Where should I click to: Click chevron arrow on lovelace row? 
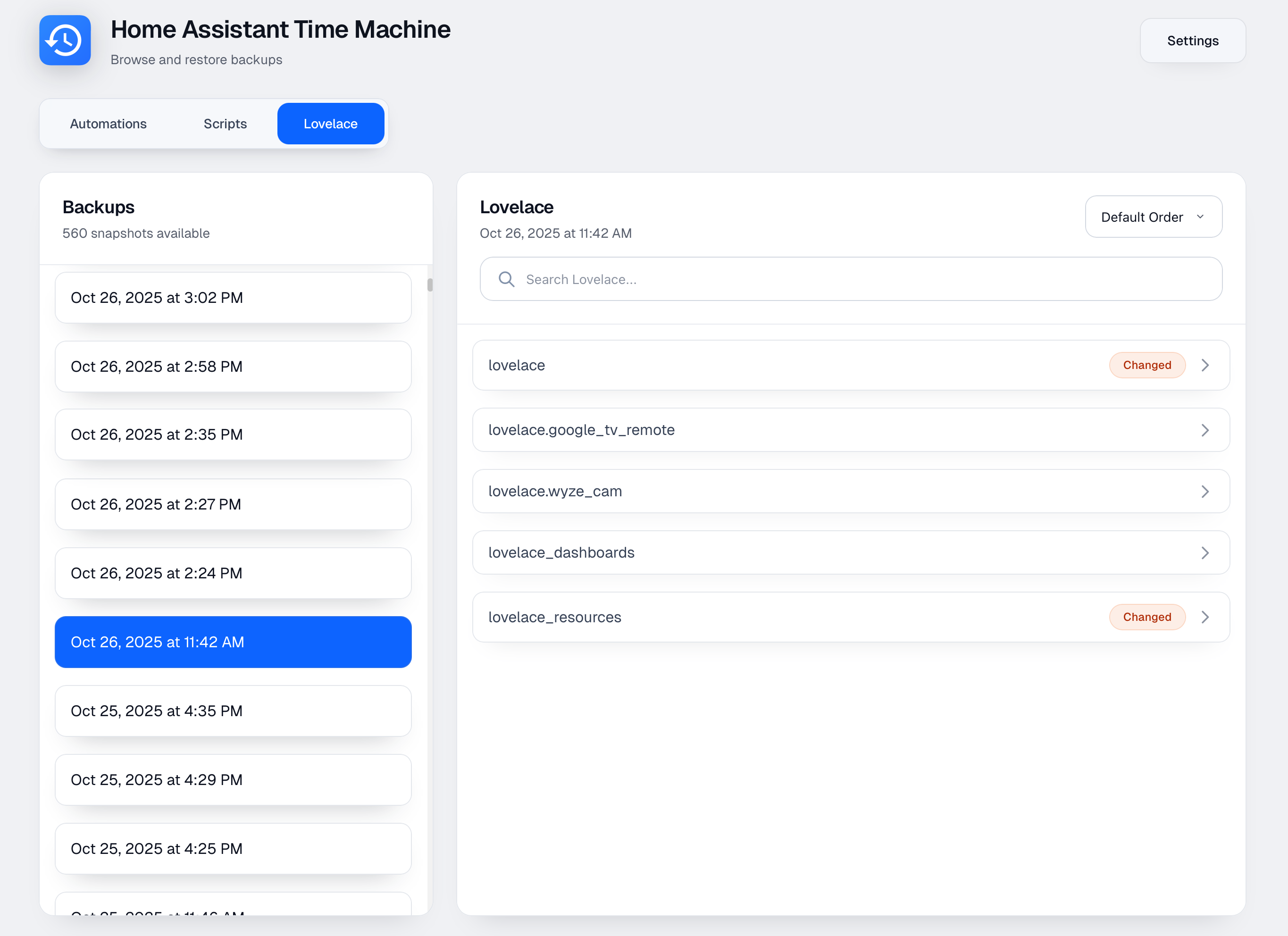(1205, 365)
